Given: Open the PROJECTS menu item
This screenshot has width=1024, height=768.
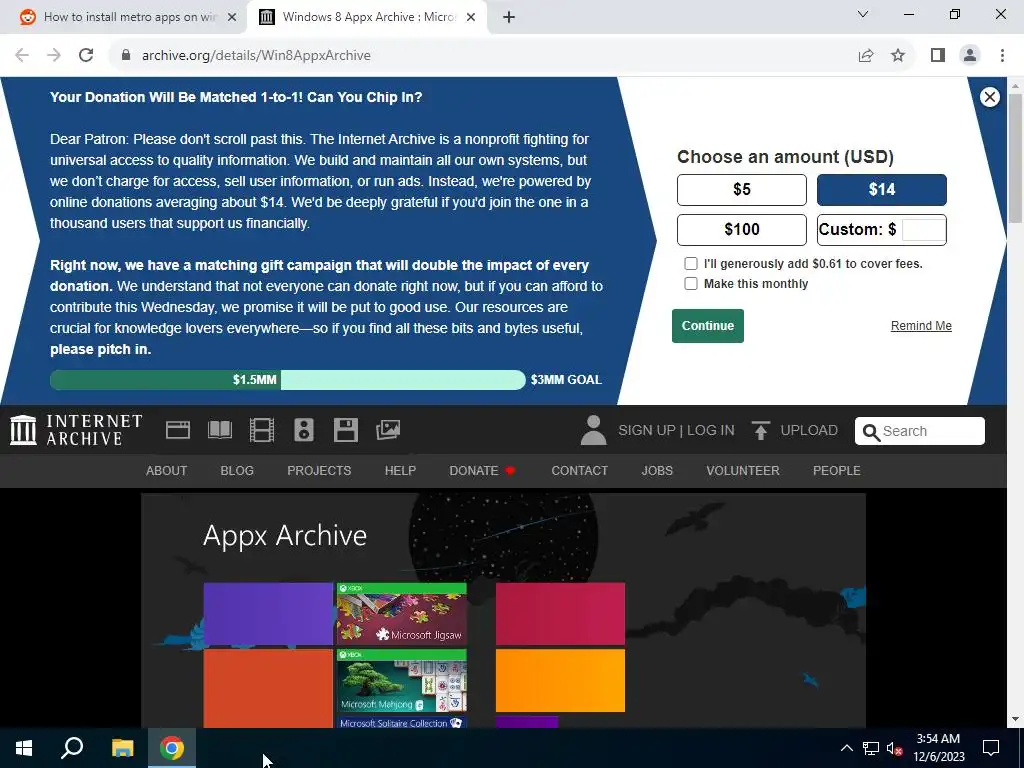Looking at the screenshot, I should point(319,471).
